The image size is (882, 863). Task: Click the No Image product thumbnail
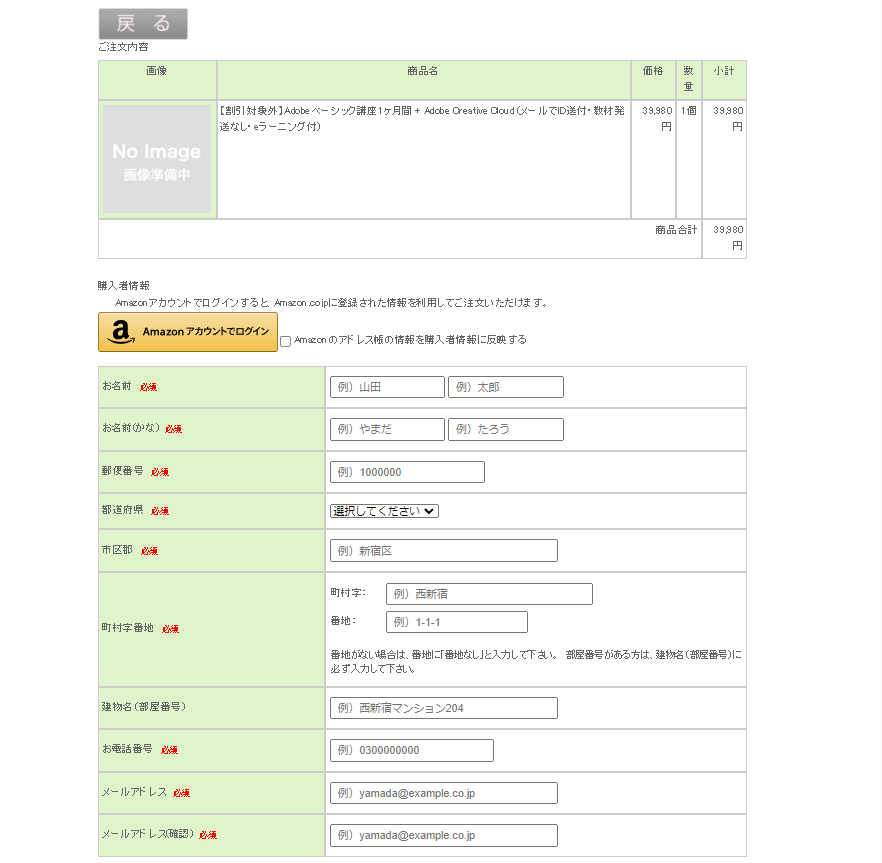click(157, 159)
